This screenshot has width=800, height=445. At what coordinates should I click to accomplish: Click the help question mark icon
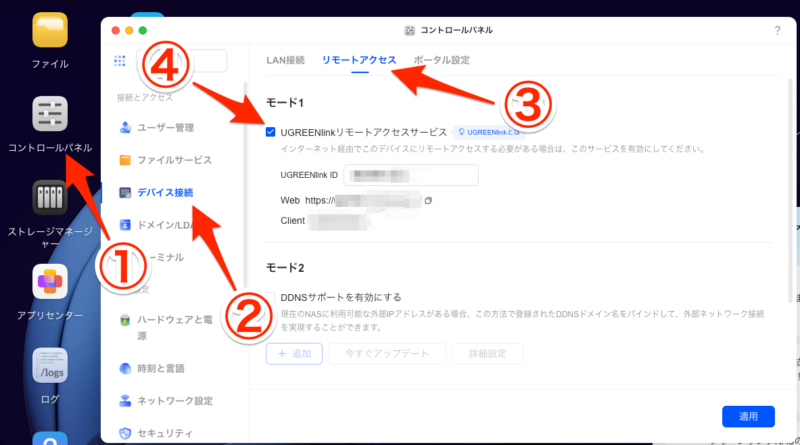(x=777, y=31)
